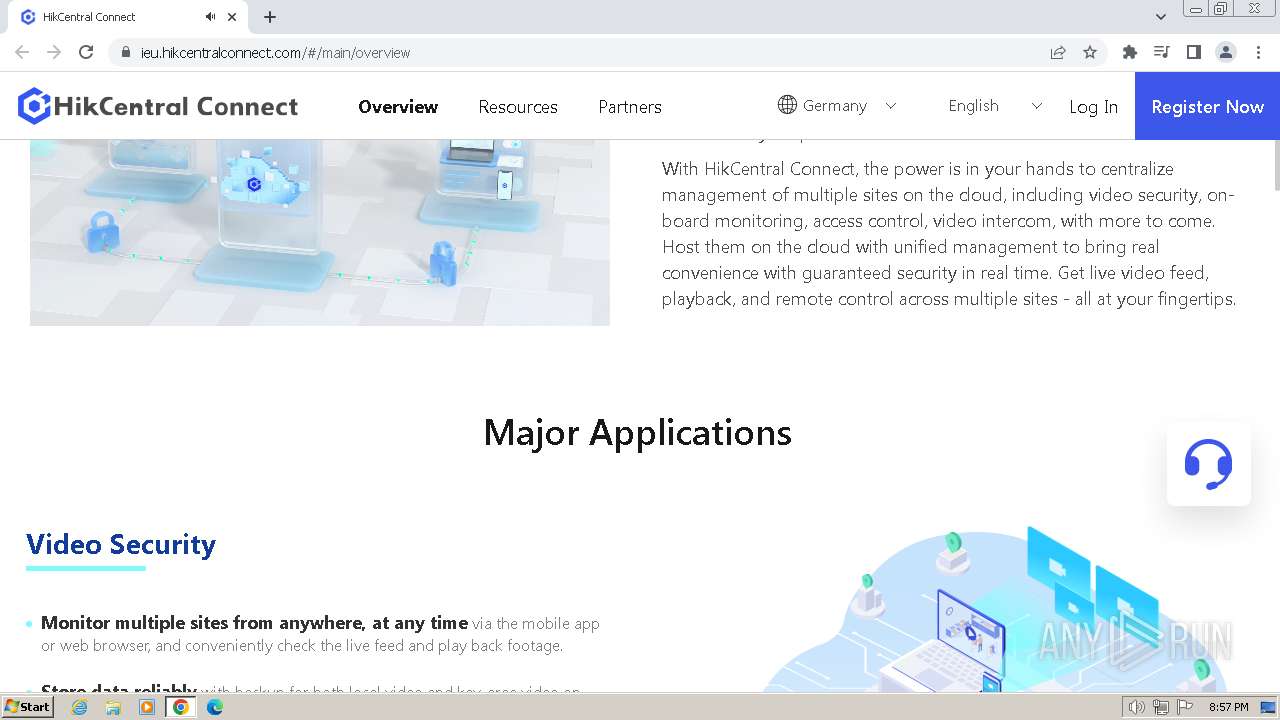Expand the English language dropdown
The width and height of the screenshot is (1280, 720).
click(x=995, y=105)
